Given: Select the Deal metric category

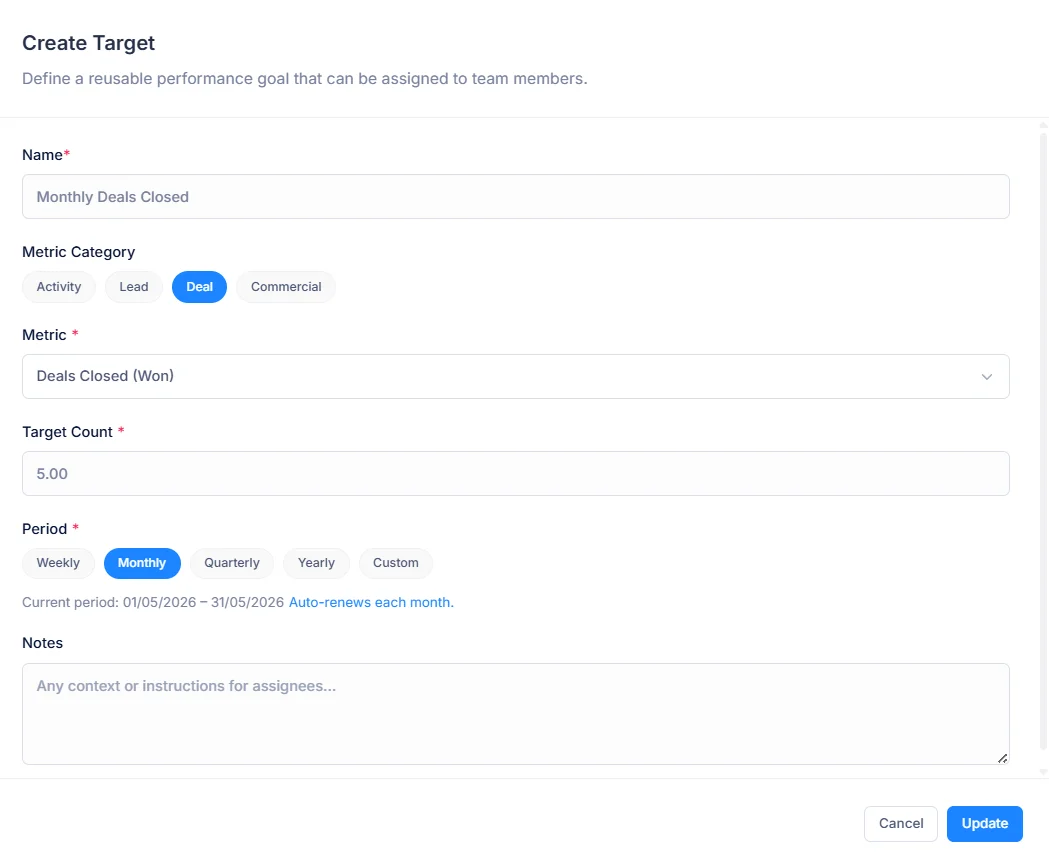Looking at the screenshot, I should [x=199, y=286].
